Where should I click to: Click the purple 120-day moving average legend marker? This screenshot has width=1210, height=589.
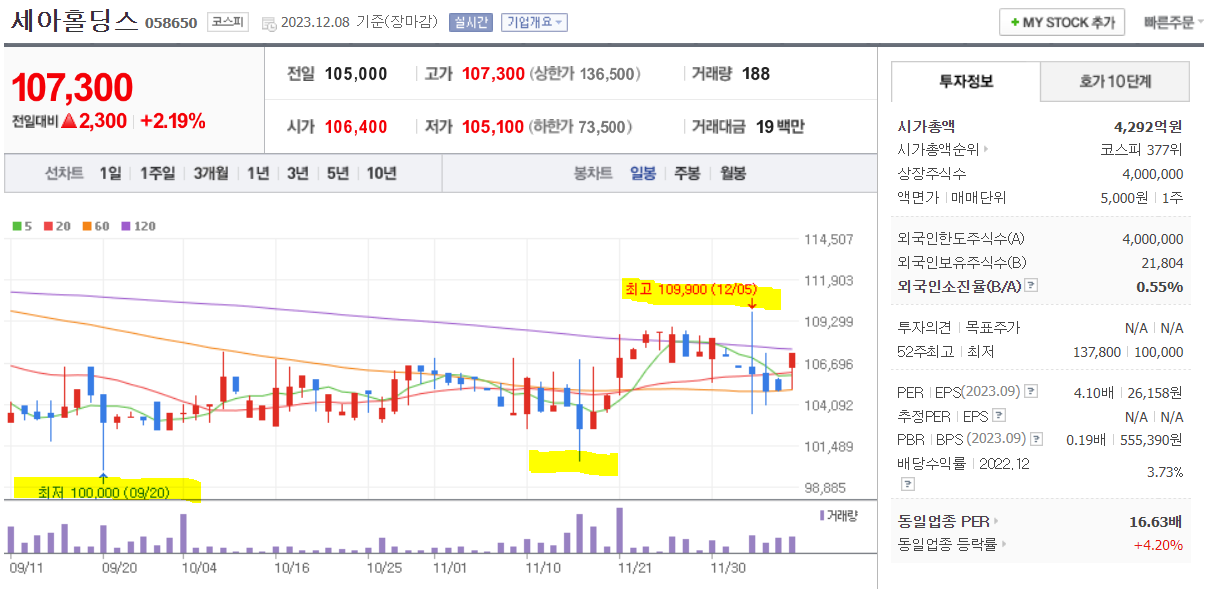[x=127, y=226]
